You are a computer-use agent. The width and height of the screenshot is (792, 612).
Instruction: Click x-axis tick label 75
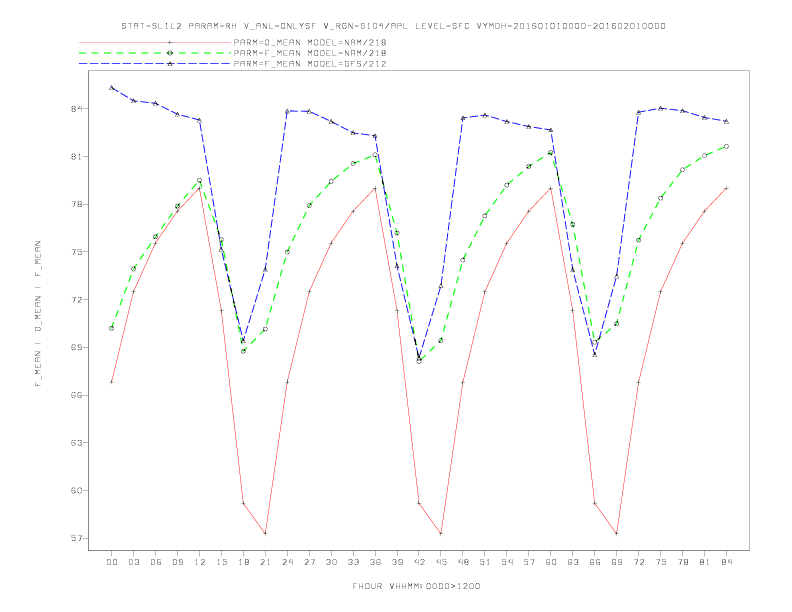pos(661,562)
